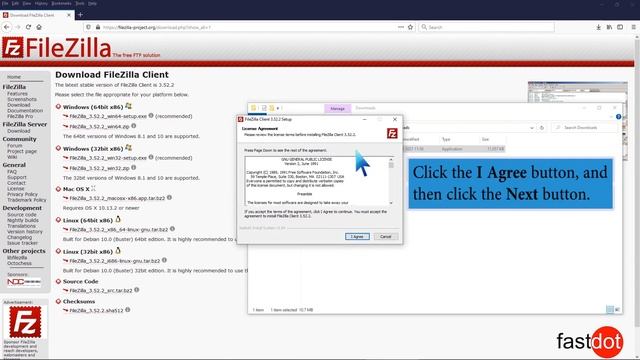Open the Edit menu in Firefox

15,3
